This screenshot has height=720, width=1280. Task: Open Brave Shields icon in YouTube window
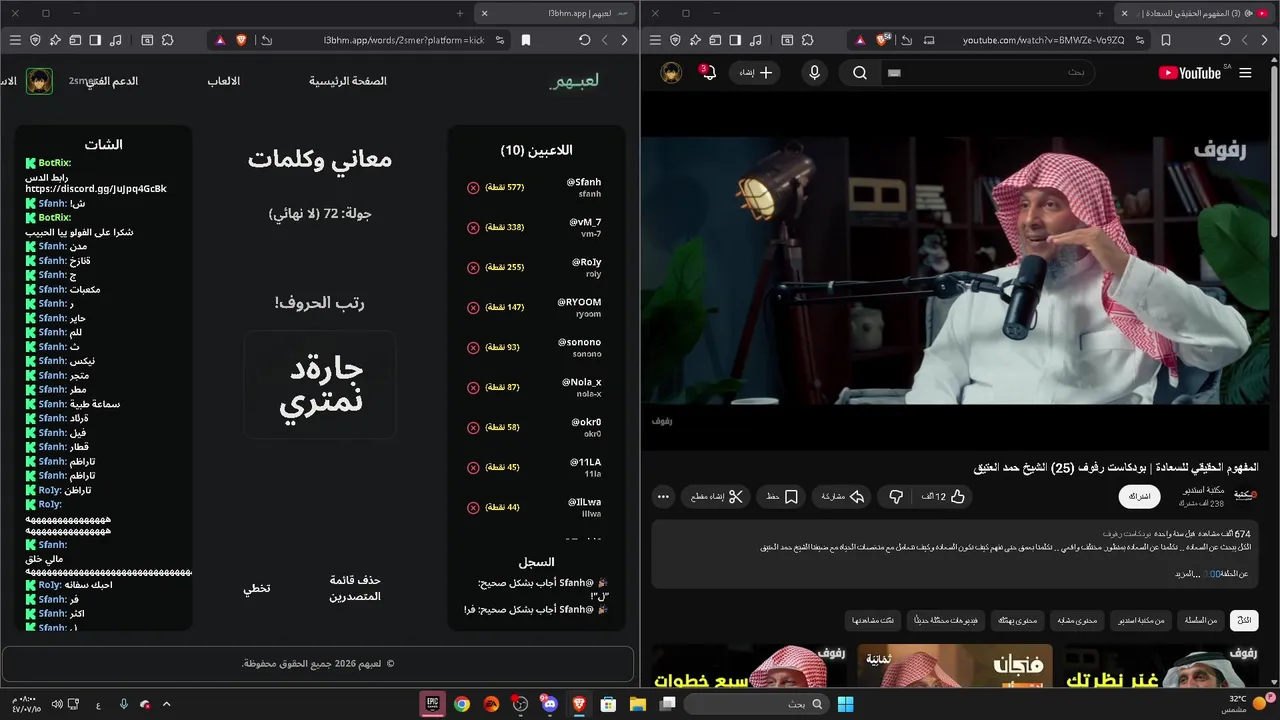[883, 40]
